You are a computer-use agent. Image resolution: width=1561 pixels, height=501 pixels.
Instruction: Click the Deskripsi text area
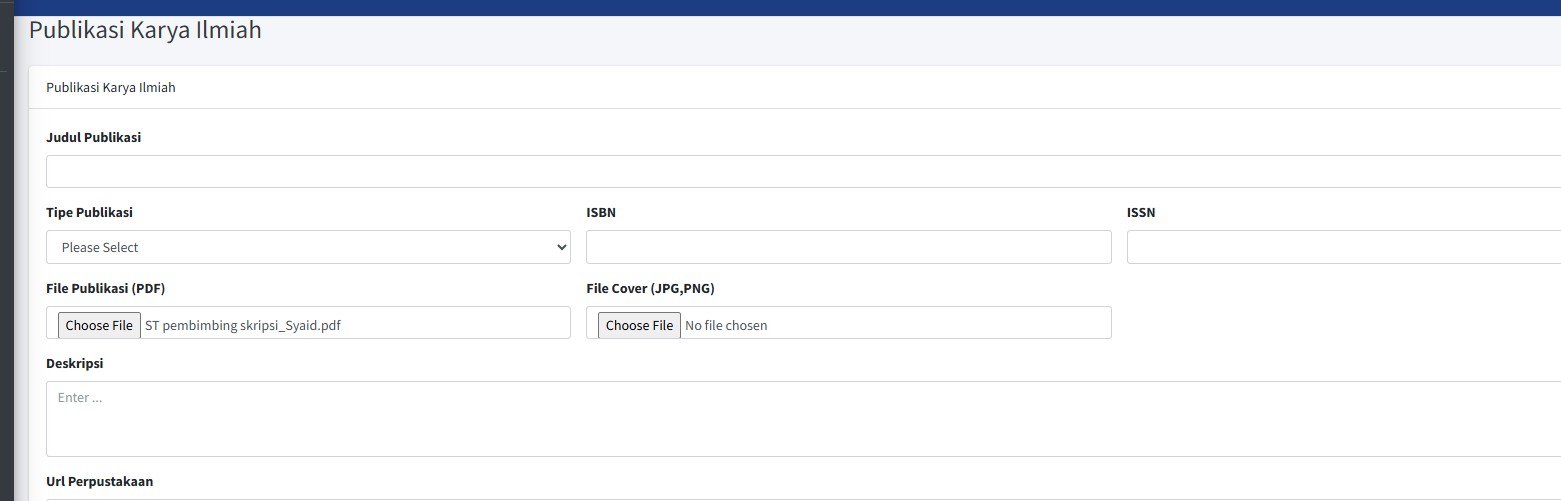(x=803, y=419)
